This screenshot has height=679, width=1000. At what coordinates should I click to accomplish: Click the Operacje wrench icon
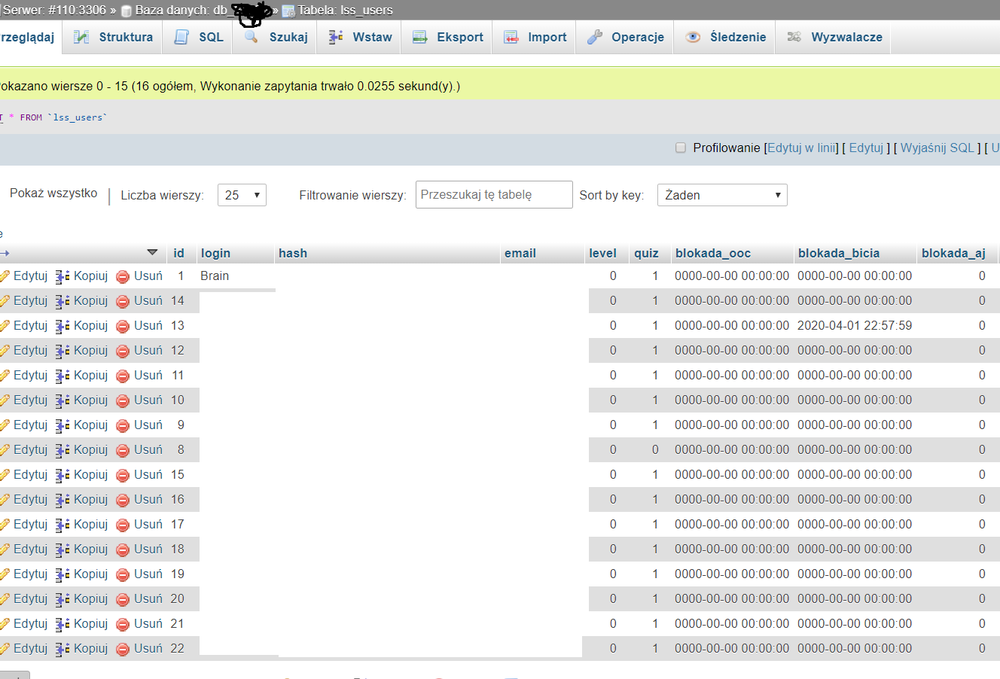[594, 38]
